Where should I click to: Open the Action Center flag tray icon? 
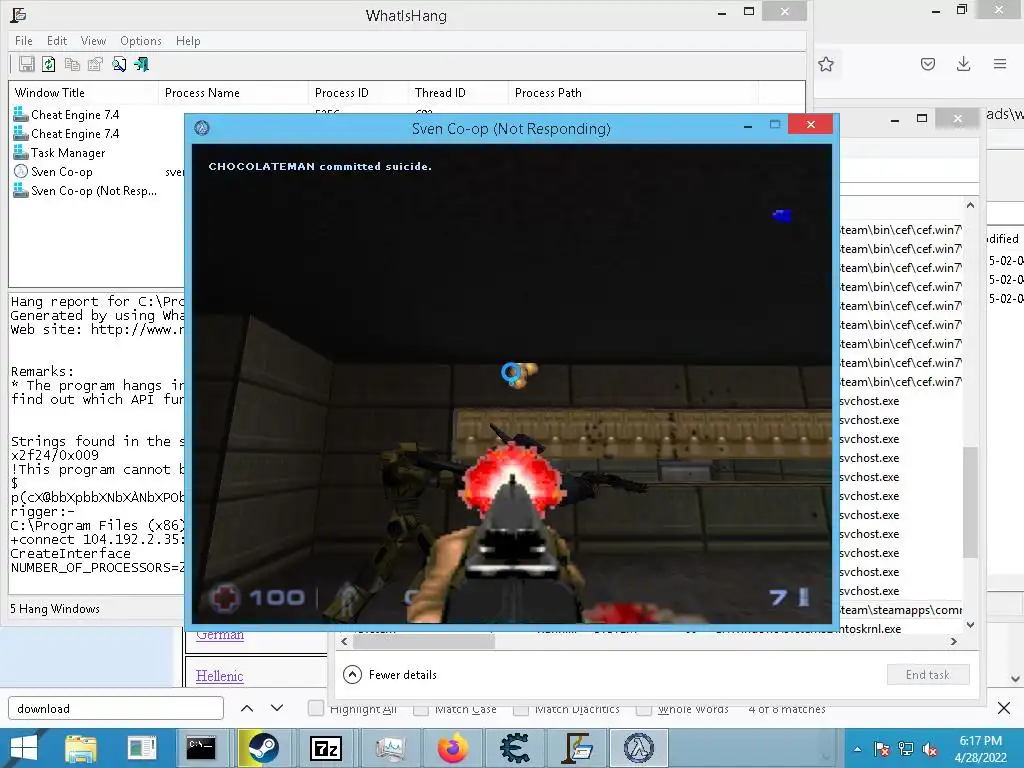tap(882, 749)
